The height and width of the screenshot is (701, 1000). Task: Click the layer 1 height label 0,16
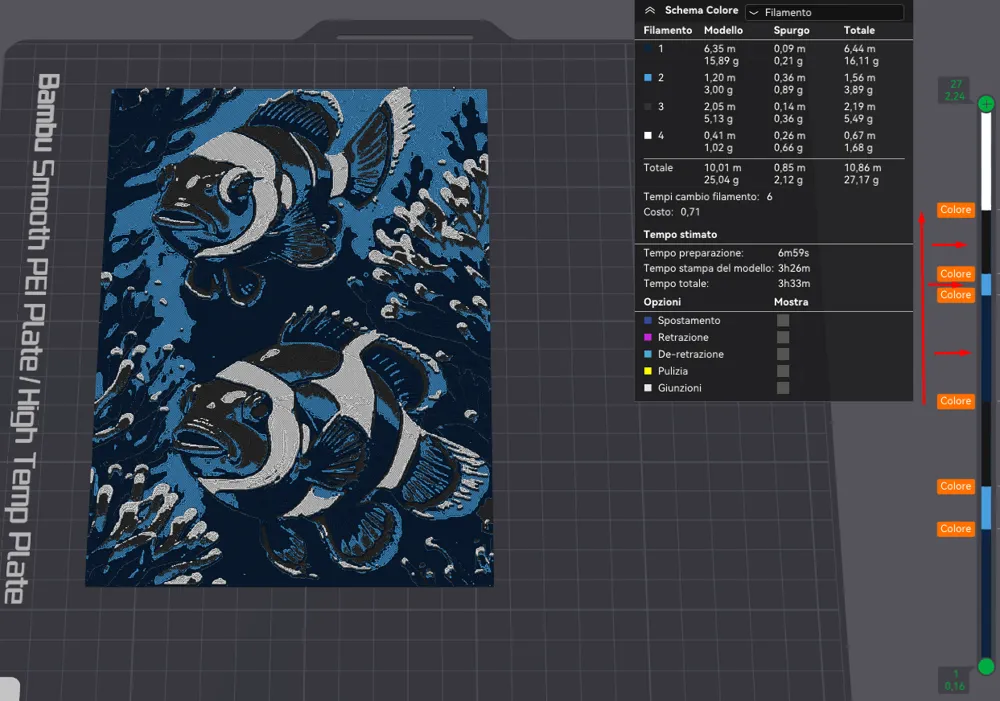tap(955, 686)
